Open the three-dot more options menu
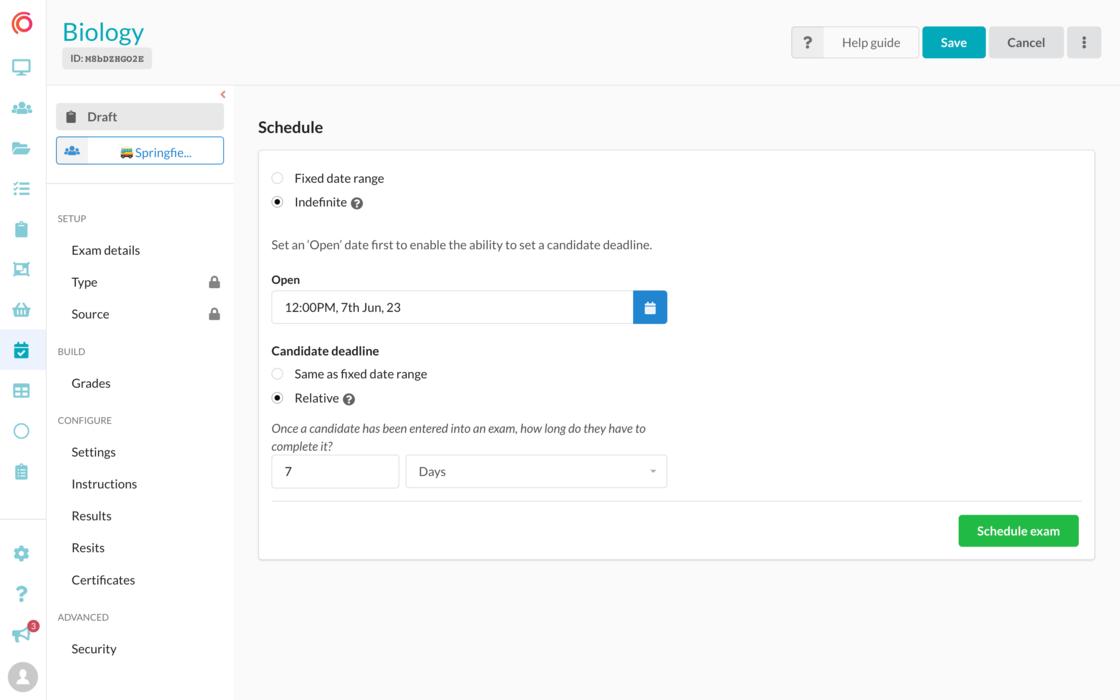Image resolution: width=1120 pixels, height=700 pixels. [1083, 42]
